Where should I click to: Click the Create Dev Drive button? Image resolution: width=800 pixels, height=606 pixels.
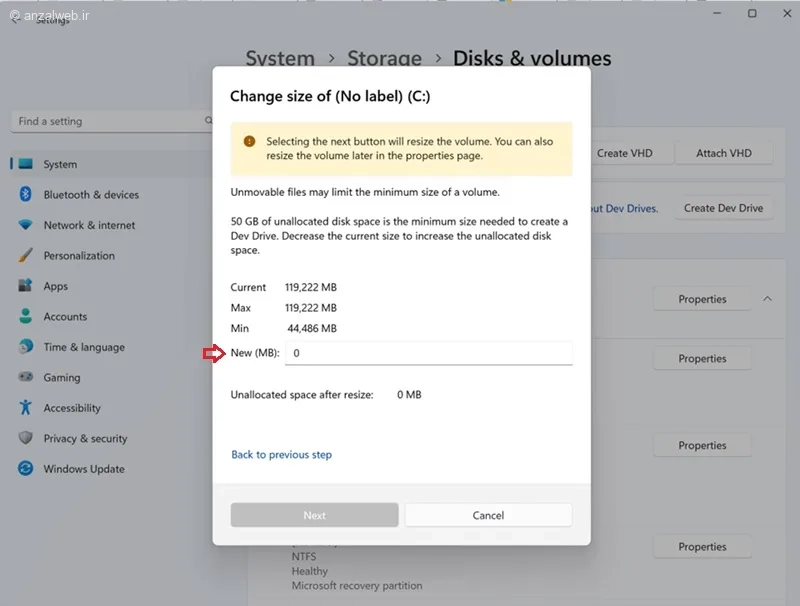723,208
